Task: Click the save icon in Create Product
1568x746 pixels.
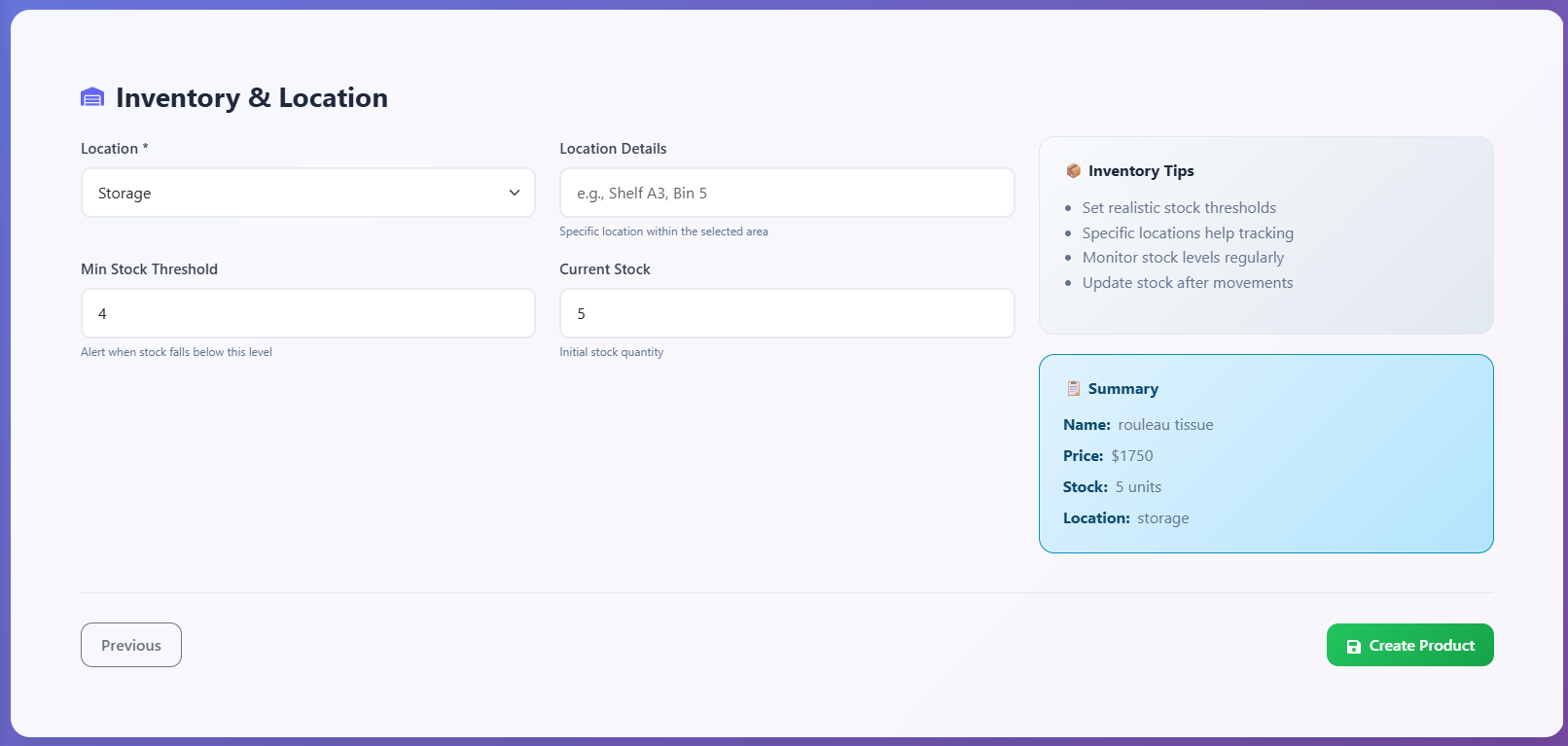Action: coord(1353,646)
